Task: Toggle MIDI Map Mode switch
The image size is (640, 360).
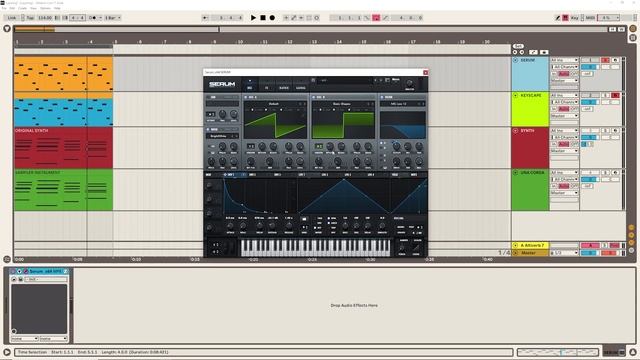Action: (x=590, y=18)
